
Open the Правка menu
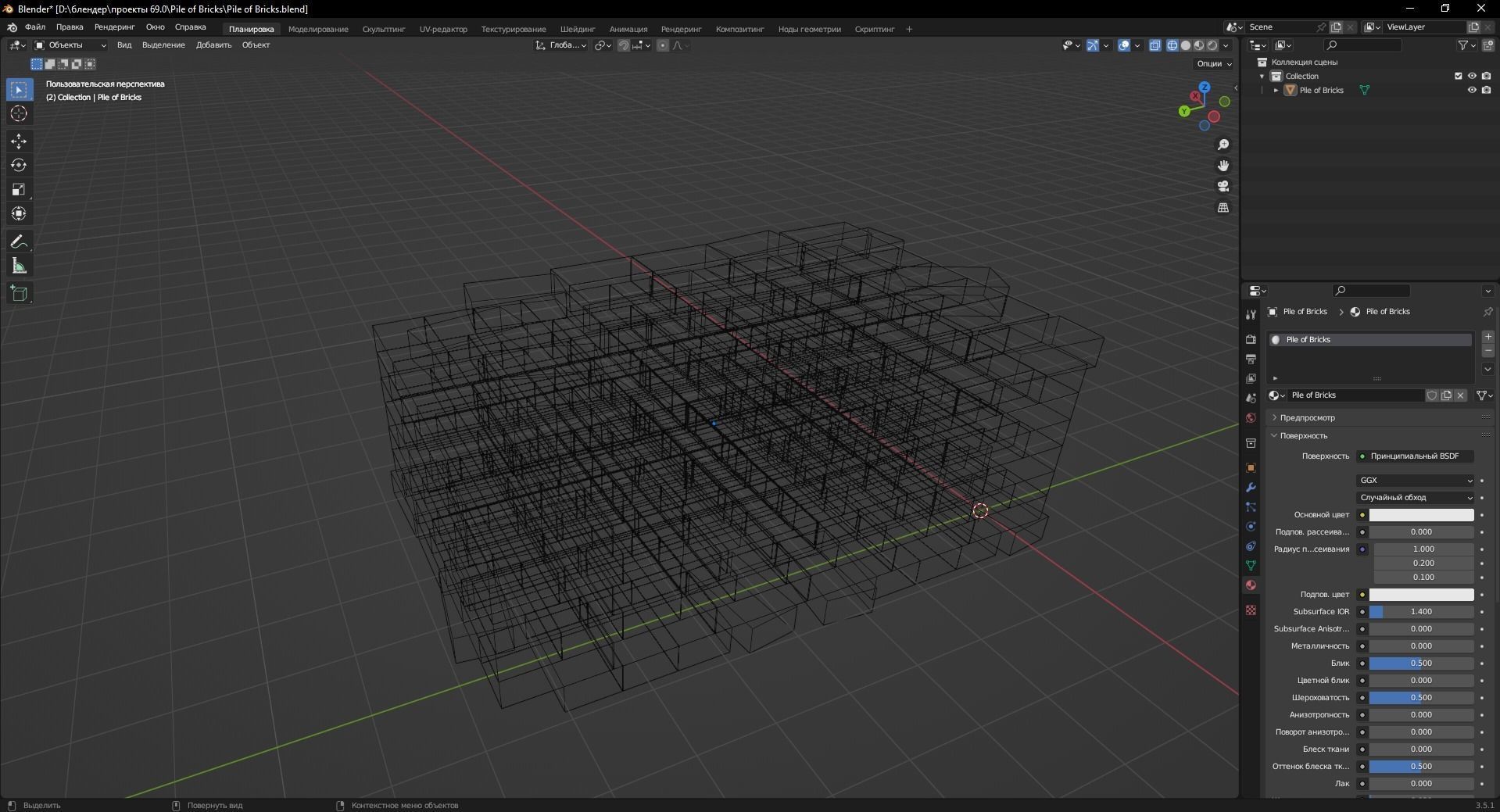(70, 27)
